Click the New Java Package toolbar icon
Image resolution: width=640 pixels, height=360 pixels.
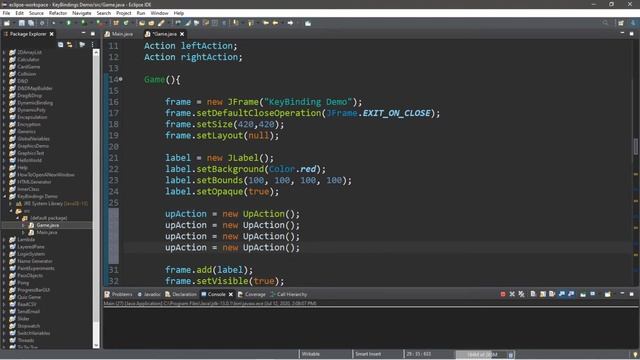click(116, 23)
